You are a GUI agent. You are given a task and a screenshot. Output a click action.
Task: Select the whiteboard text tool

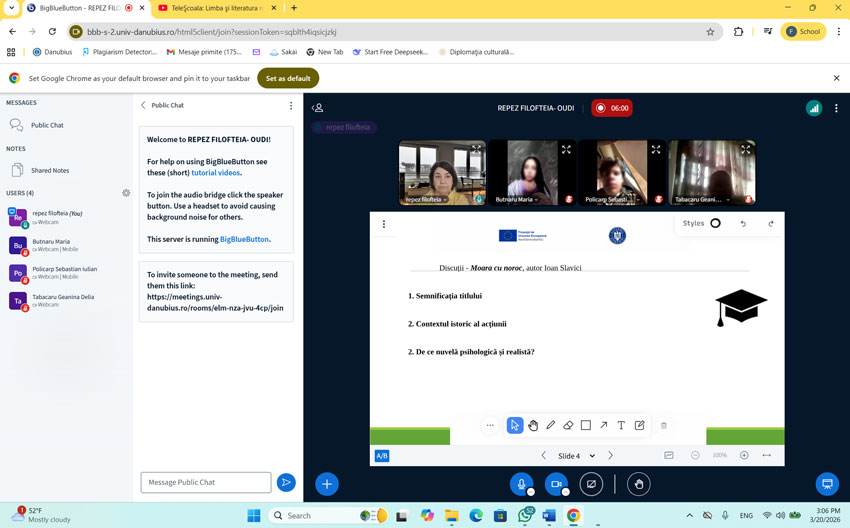[x=621, y=426]
